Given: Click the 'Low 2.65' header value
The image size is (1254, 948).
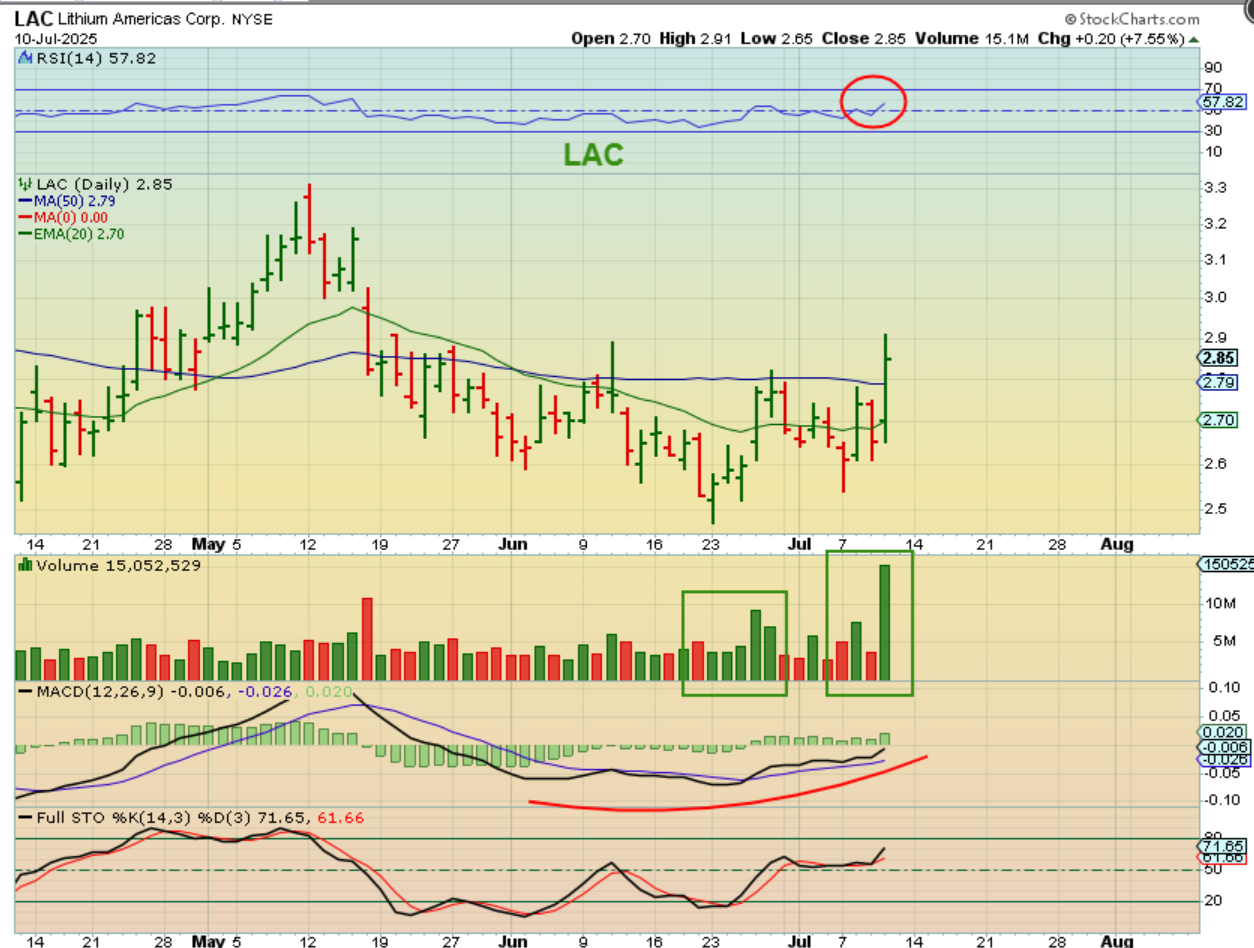Looking at the screenshot, I should click(x=779, y=39).
